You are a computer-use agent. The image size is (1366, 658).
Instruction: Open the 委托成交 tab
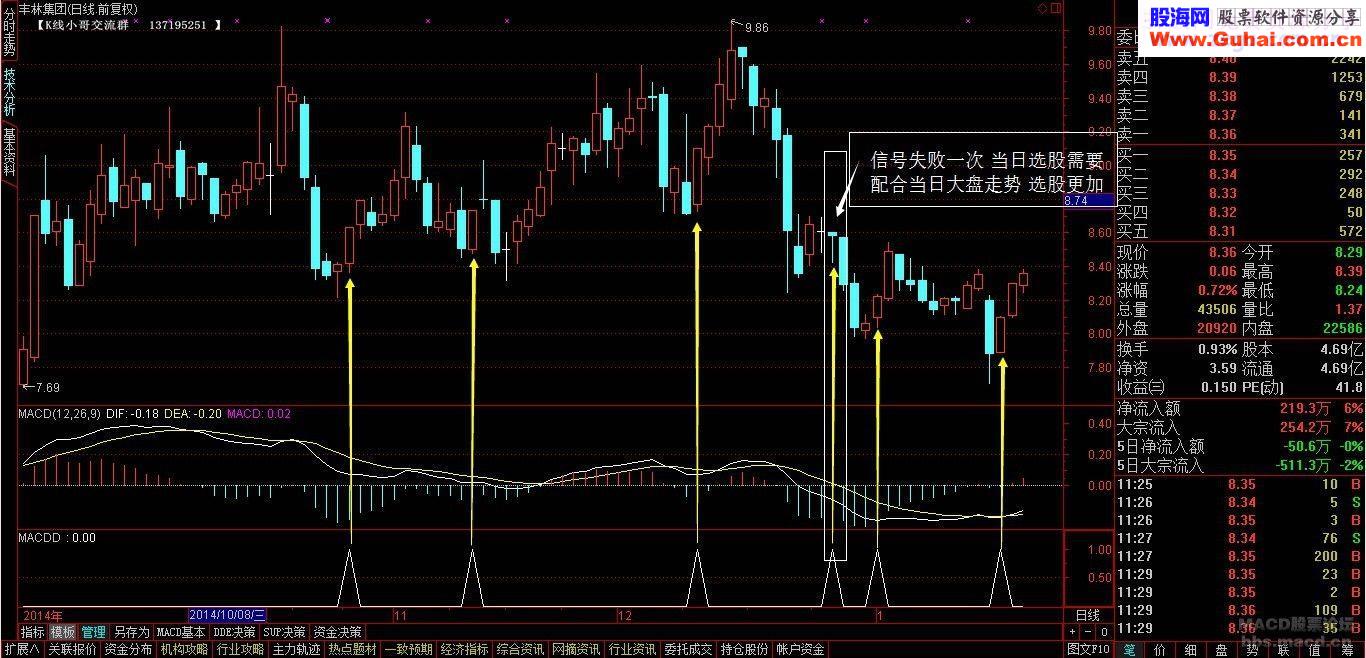tap(688, 649)
